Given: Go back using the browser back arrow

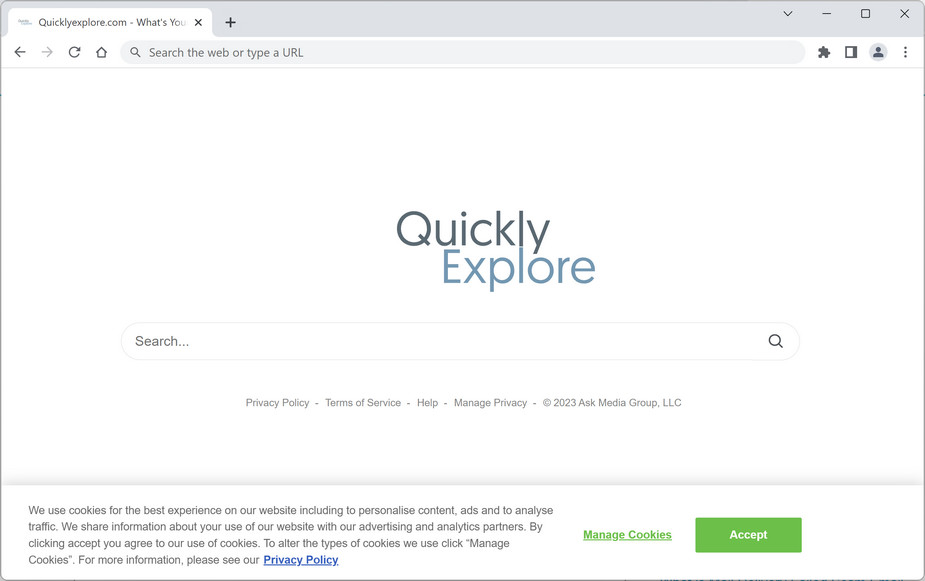Looking at the screenshot, I should (20, 52).
